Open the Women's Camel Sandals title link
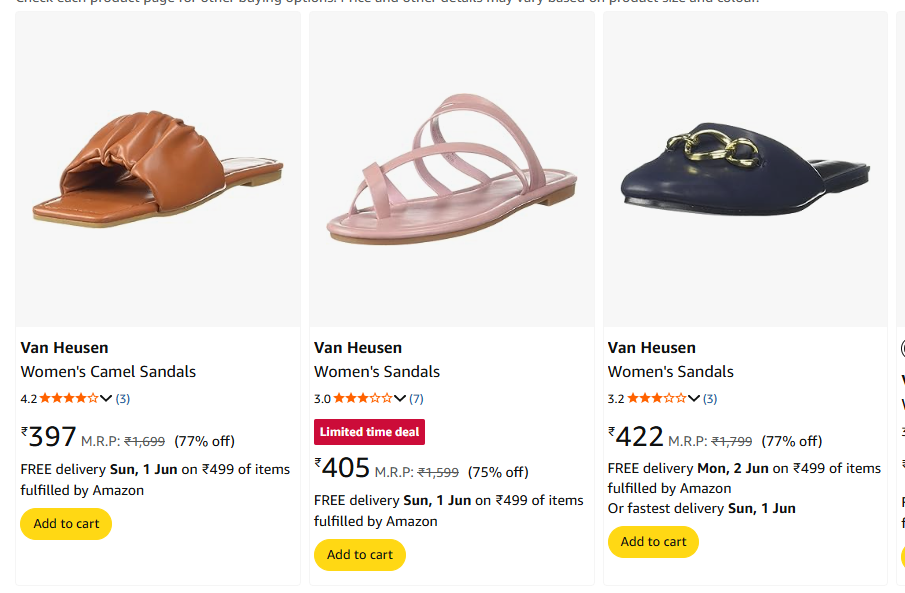The height and width of the screenshot is (593, 905). click(x=108, y=371)
